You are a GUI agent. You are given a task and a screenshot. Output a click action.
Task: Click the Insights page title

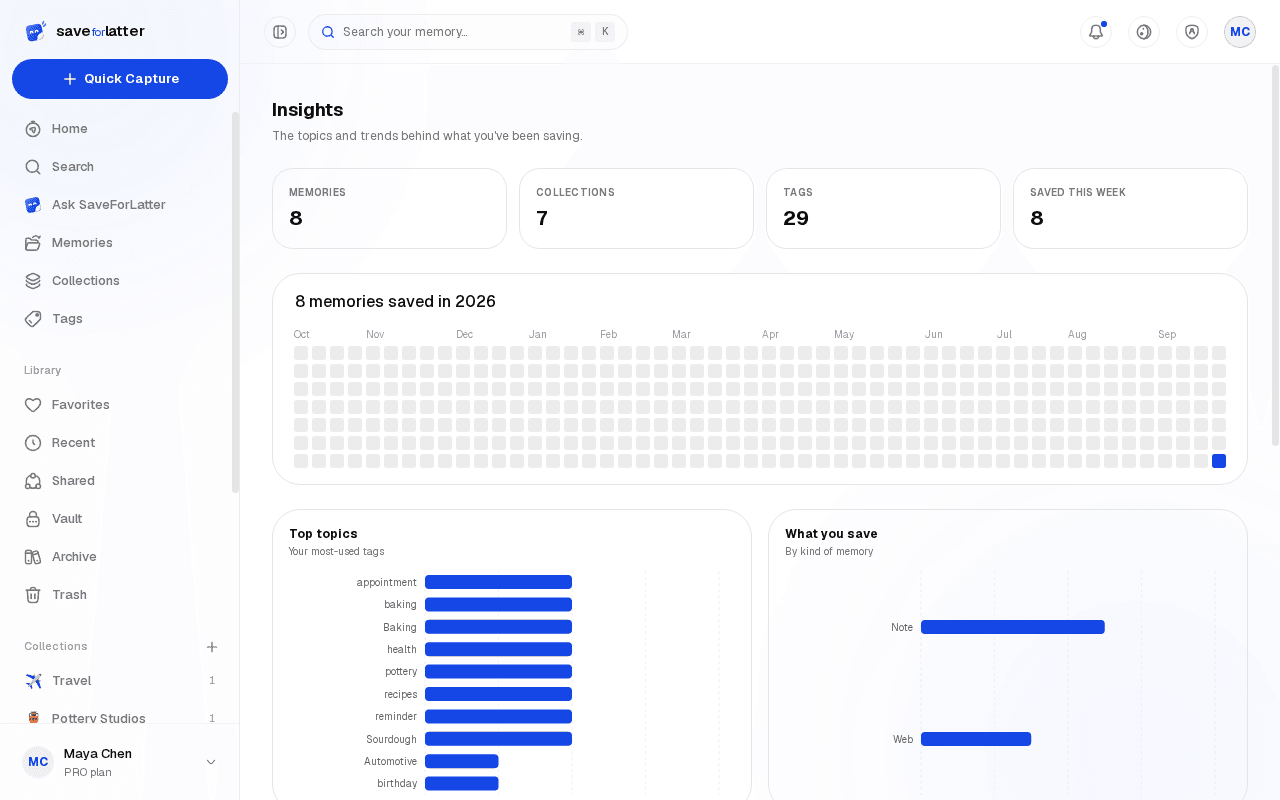click(308, 110)
